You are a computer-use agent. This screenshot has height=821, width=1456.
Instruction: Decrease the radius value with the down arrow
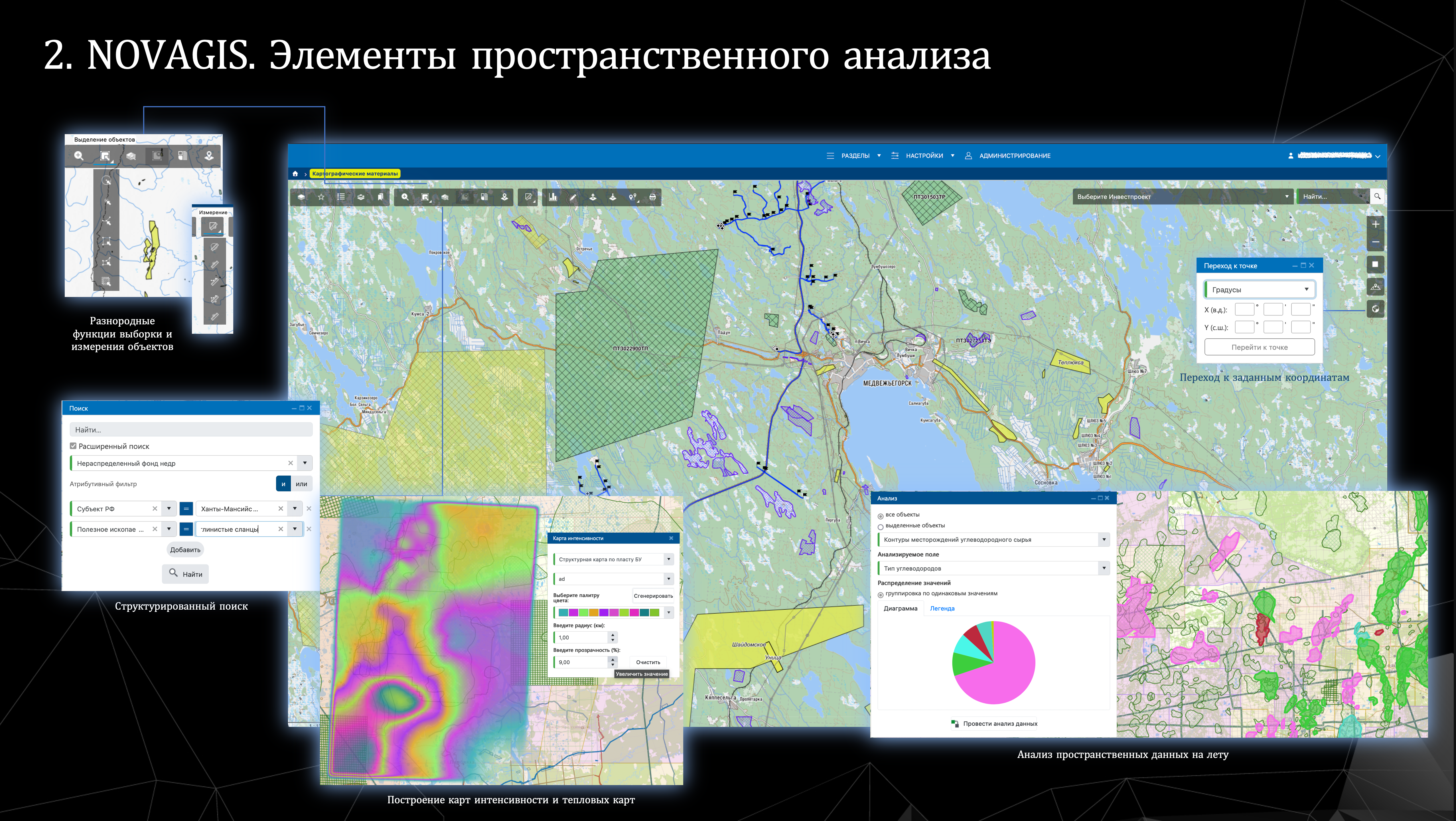(x=613, y=641)
